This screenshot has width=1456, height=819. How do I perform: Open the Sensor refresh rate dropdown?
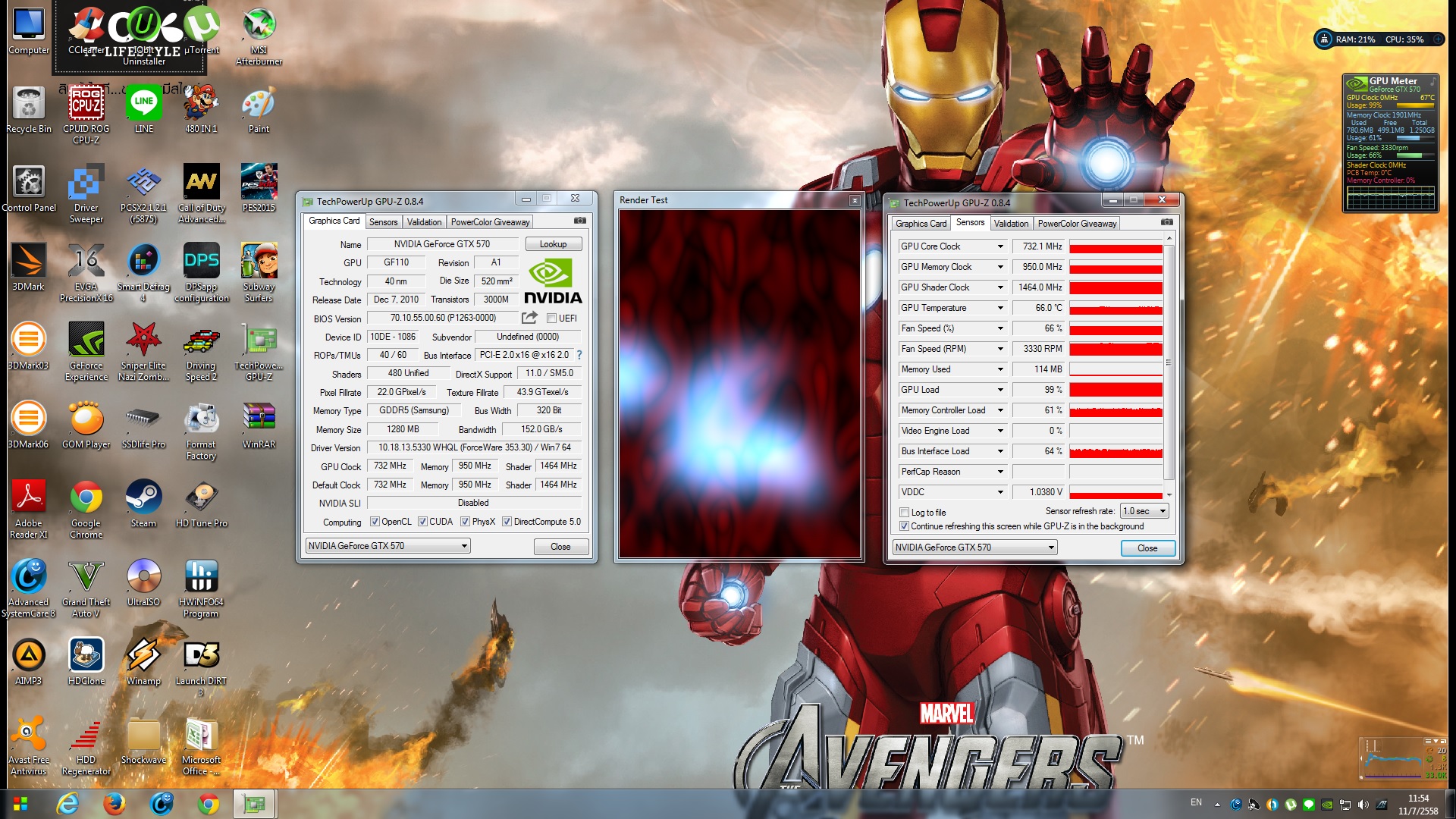point(1145,512)
